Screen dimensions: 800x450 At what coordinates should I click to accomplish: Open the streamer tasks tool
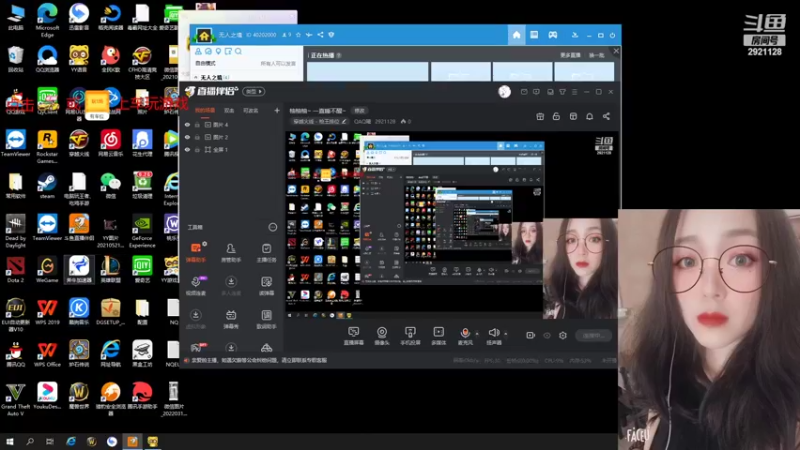[266, 252]
